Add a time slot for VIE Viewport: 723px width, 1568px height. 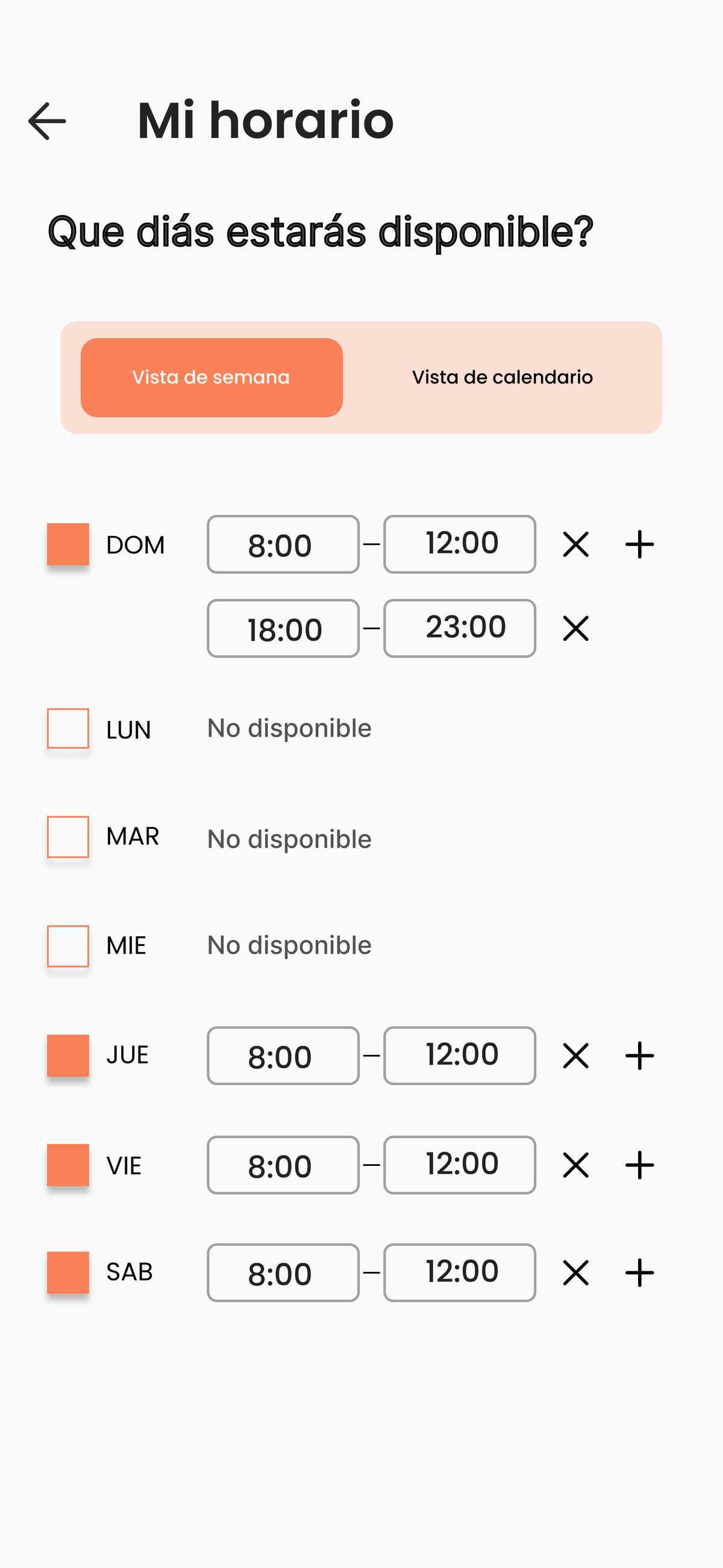(x=639, y=1165)
